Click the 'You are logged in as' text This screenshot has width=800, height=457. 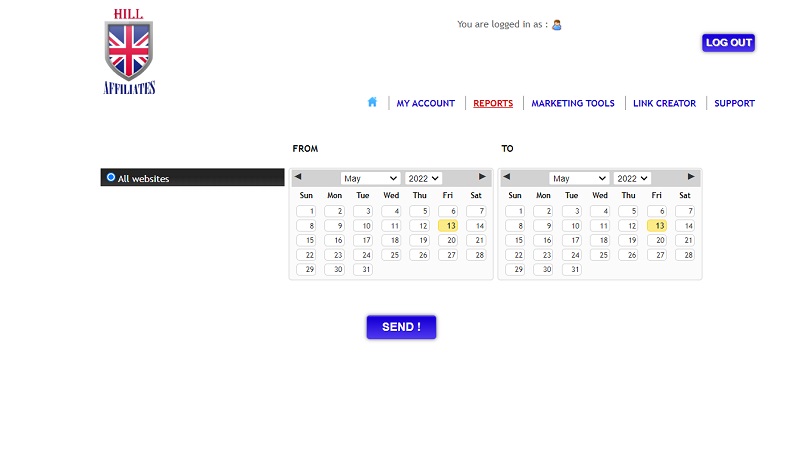click(503, 24)
